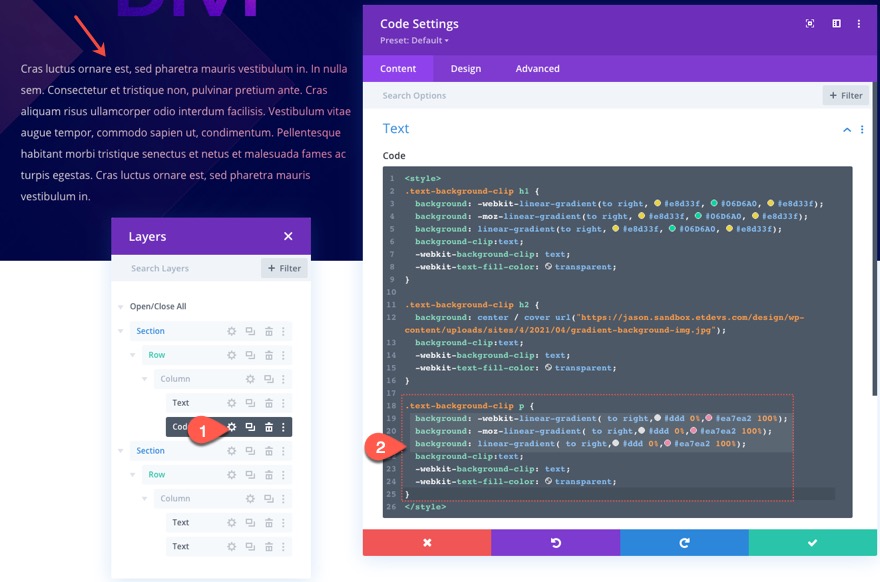
Task: Select the top Section label in Layers
Action: point(150,331)
